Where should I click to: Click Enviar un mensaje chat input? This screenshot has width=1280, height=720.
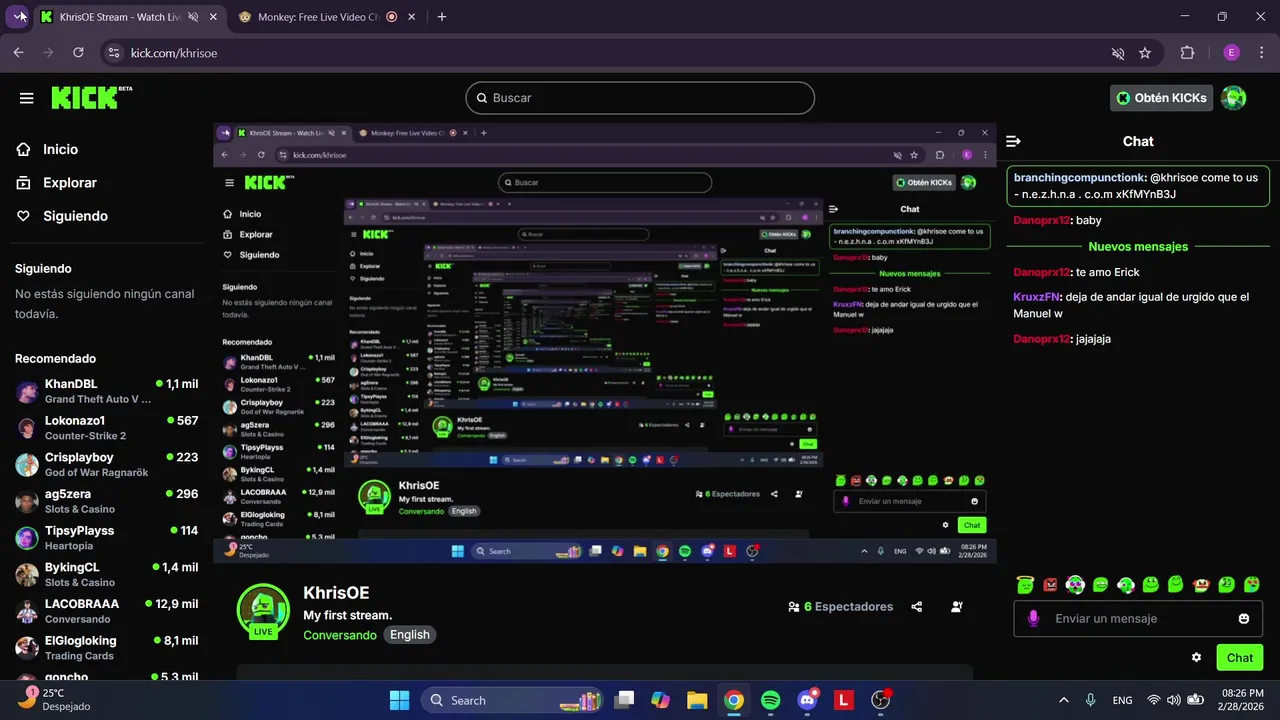point(1138,619)
